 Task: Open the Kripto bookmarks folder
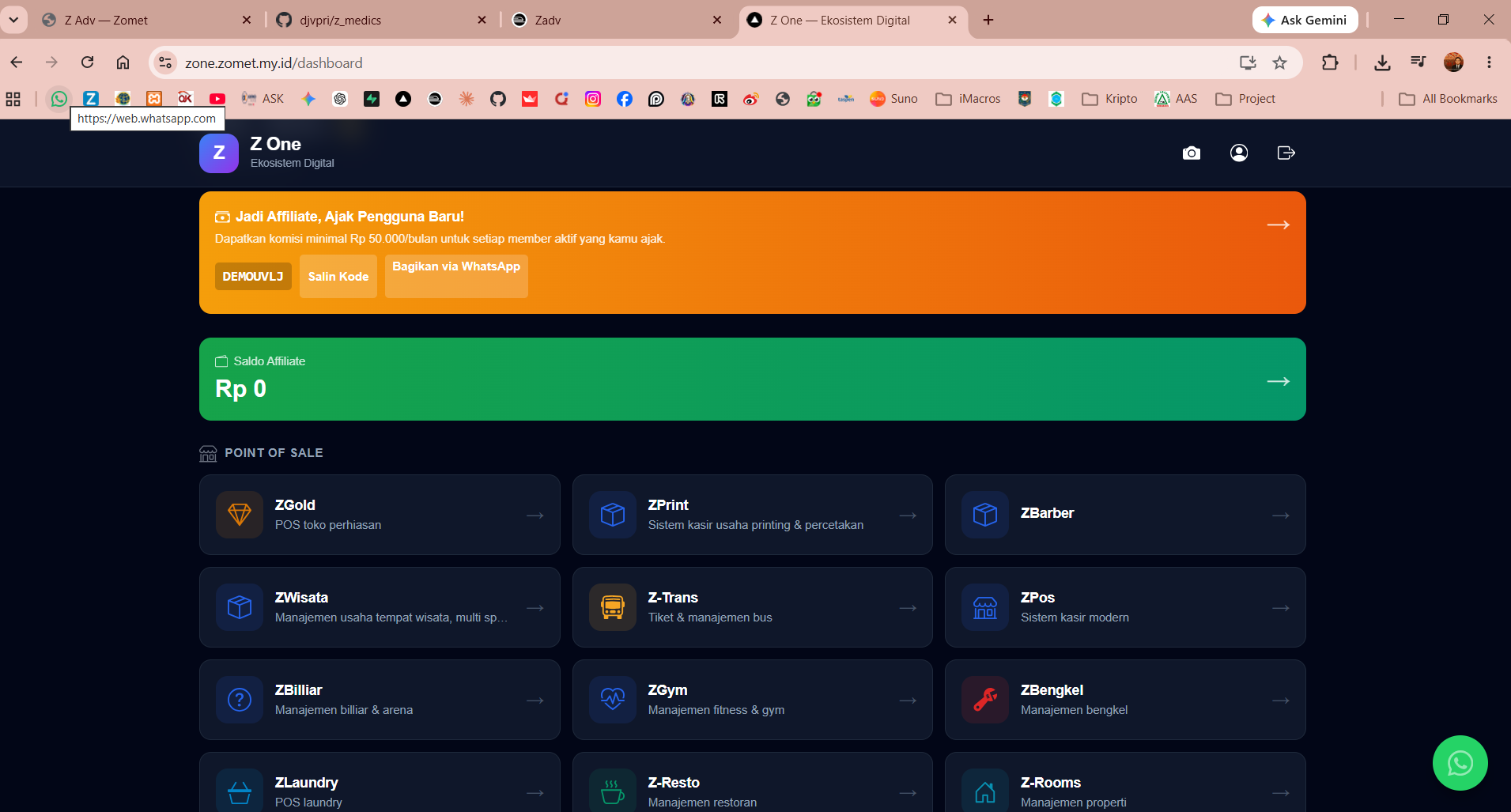(1110, 99)
